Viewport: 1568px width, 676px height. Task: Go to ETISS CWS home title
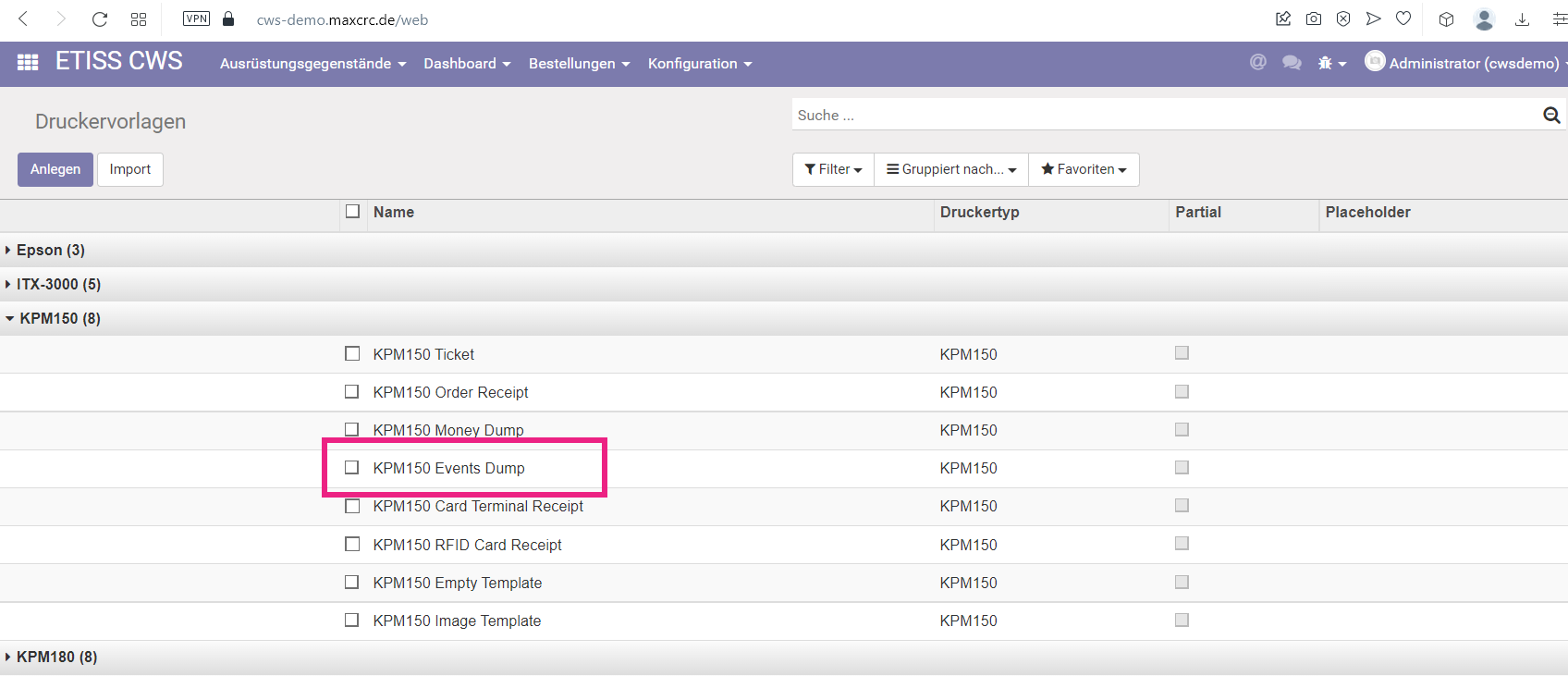tap(119, 61)
